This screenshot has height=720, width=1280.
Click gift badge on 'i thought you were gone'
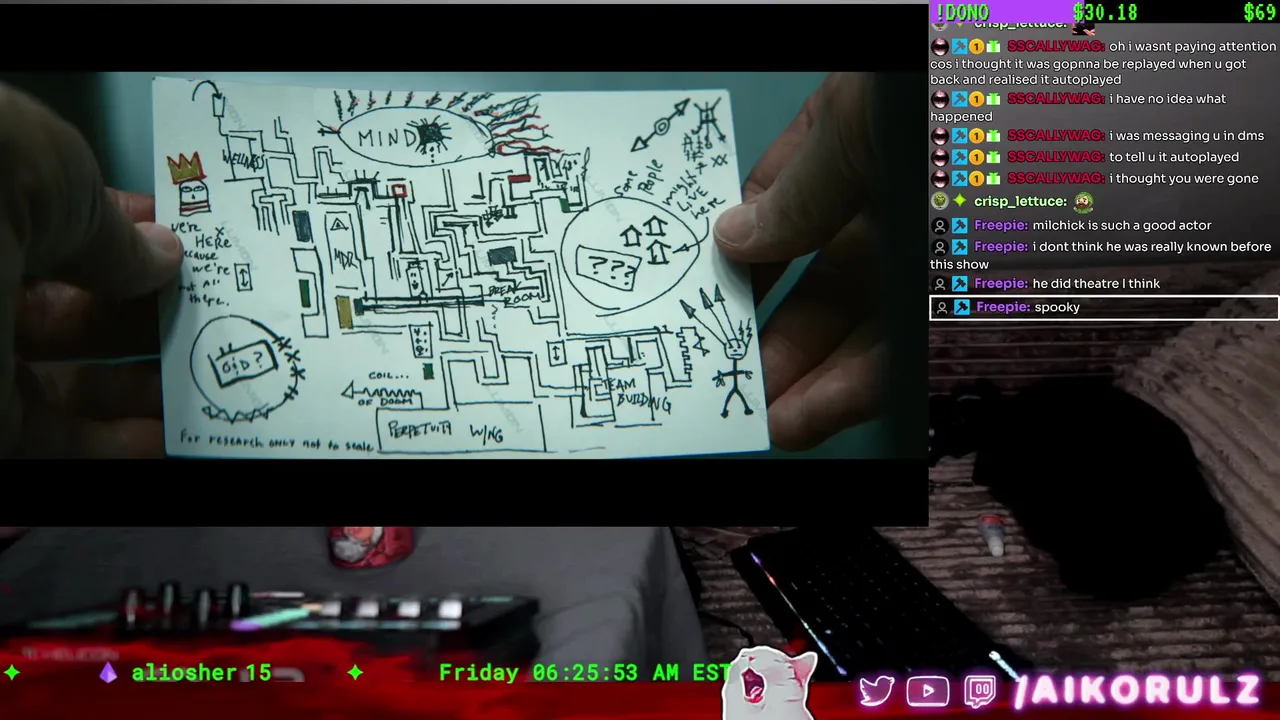point(993,179)
